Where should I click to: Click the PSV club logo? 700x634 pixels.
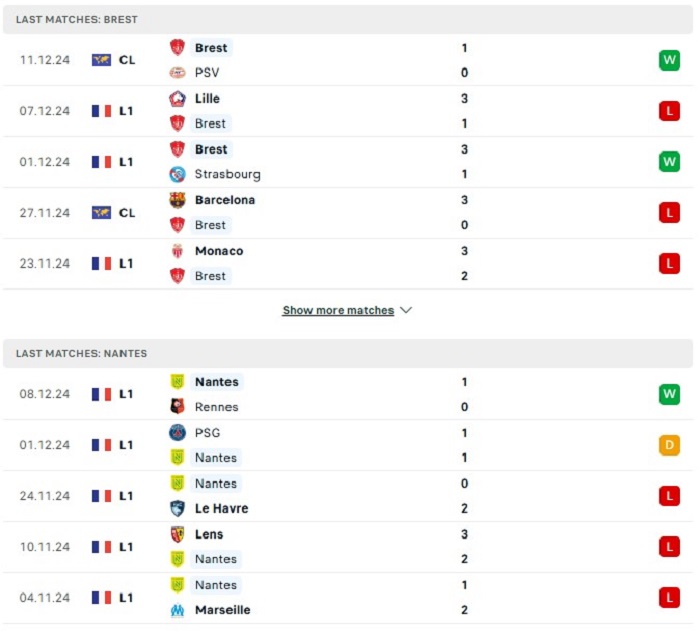(178, 72)
